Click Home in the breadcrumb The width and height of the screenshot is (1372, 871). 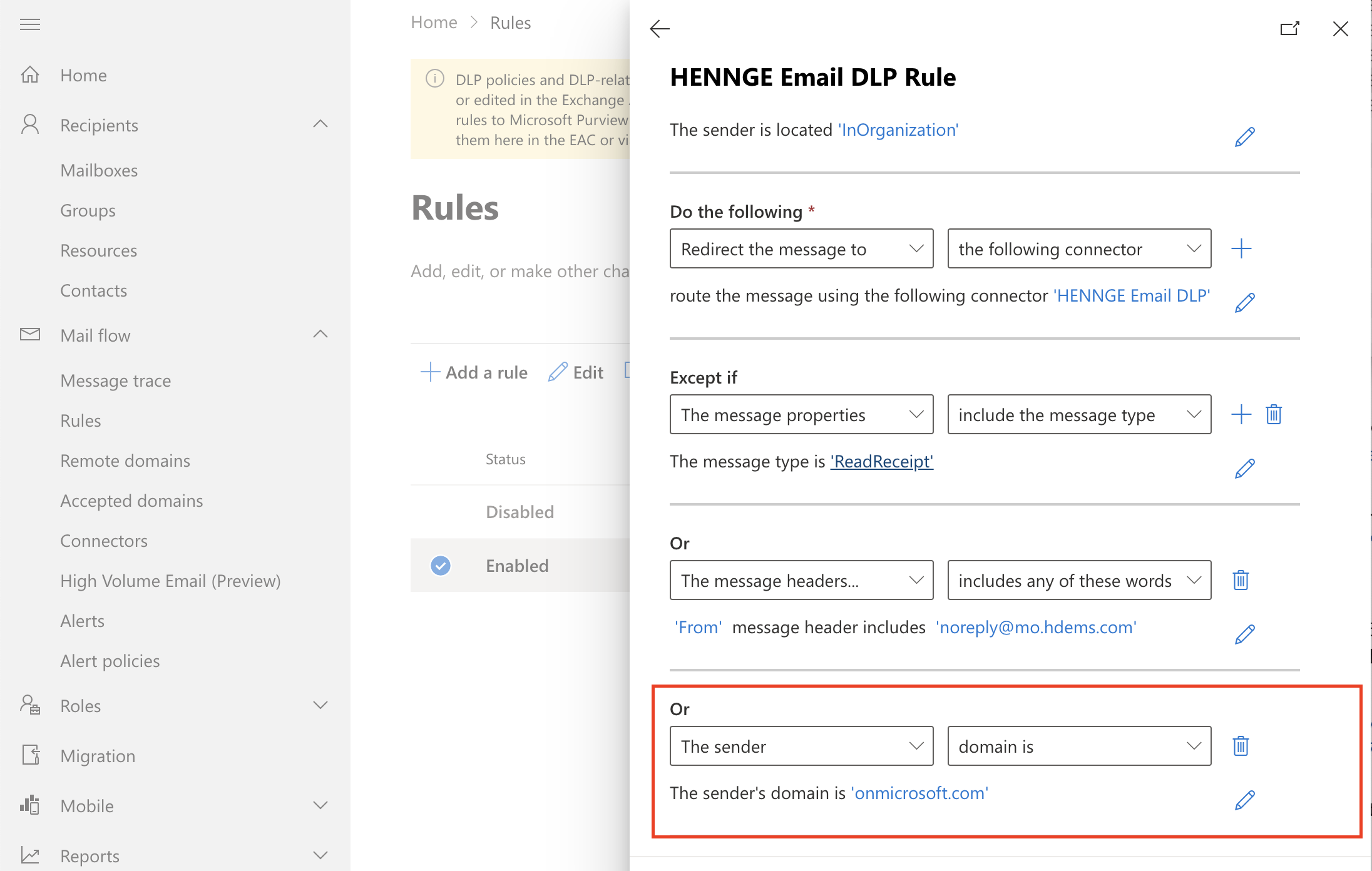(434, 23)
